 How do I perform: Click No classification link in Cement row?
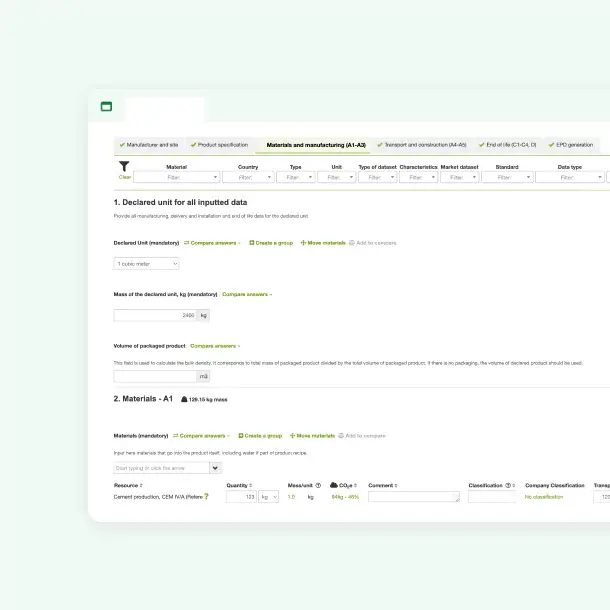[x=544, y=497]
